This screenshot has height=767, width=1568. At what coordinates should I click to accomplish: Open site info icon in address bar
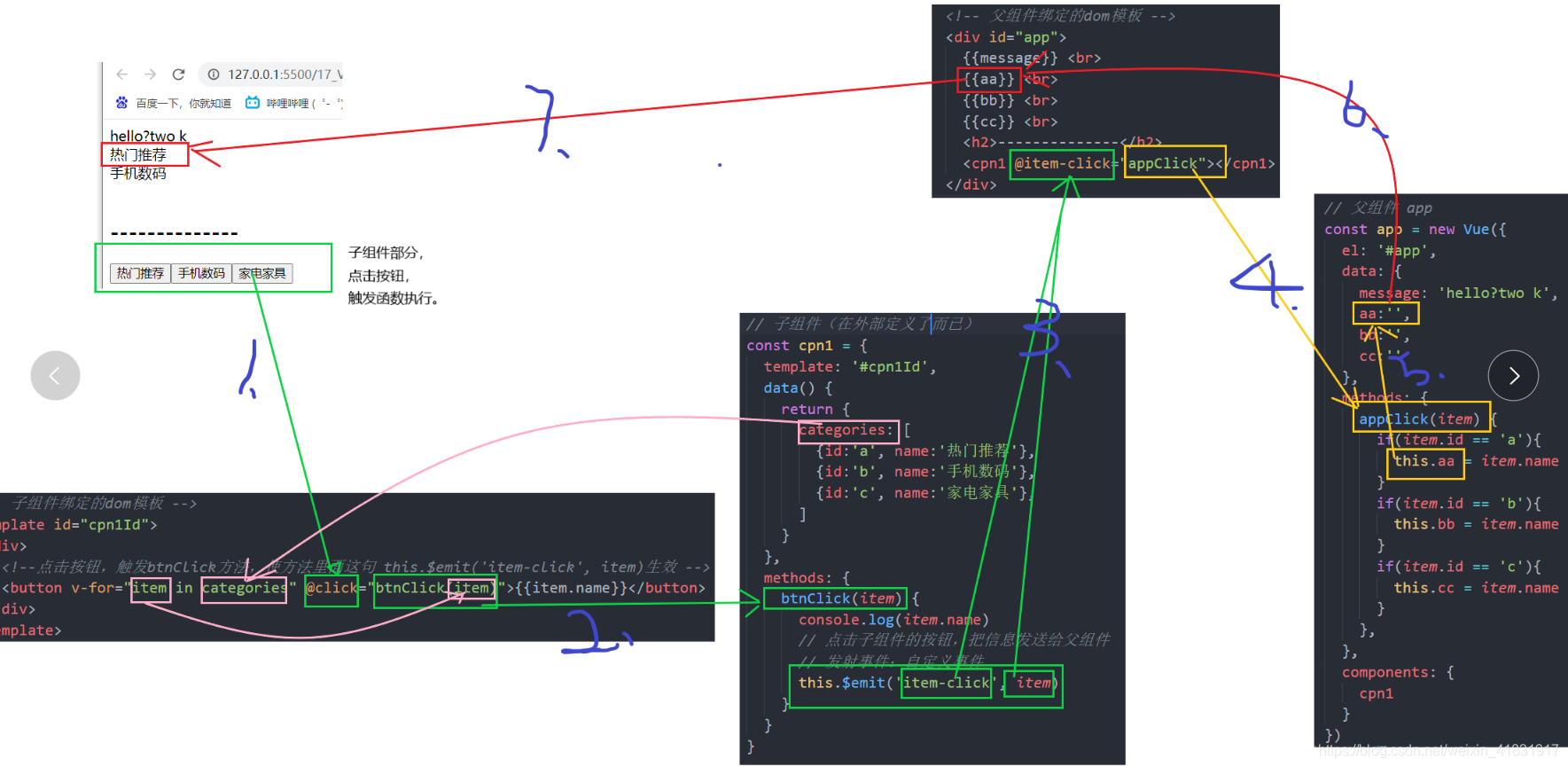(214, 74)
